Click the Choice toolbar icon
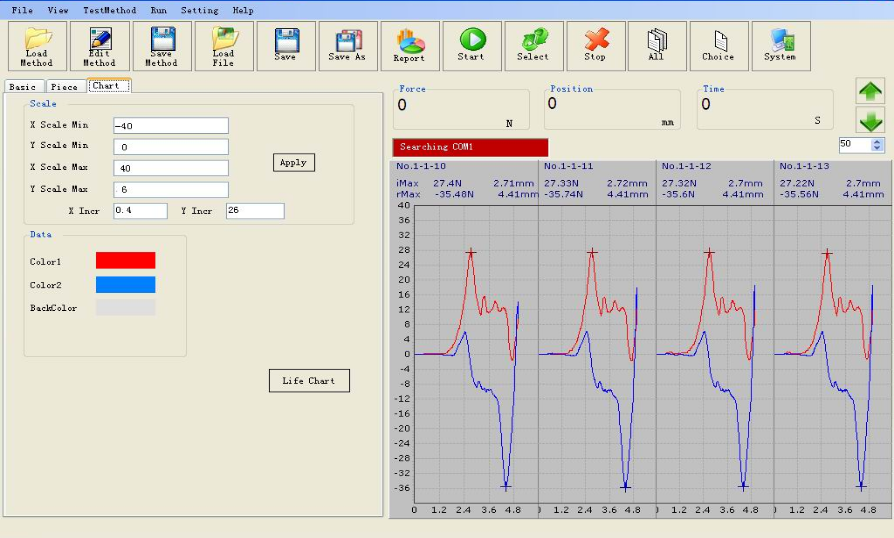Viewport: 894px width, 538px height. click(718, 46)
